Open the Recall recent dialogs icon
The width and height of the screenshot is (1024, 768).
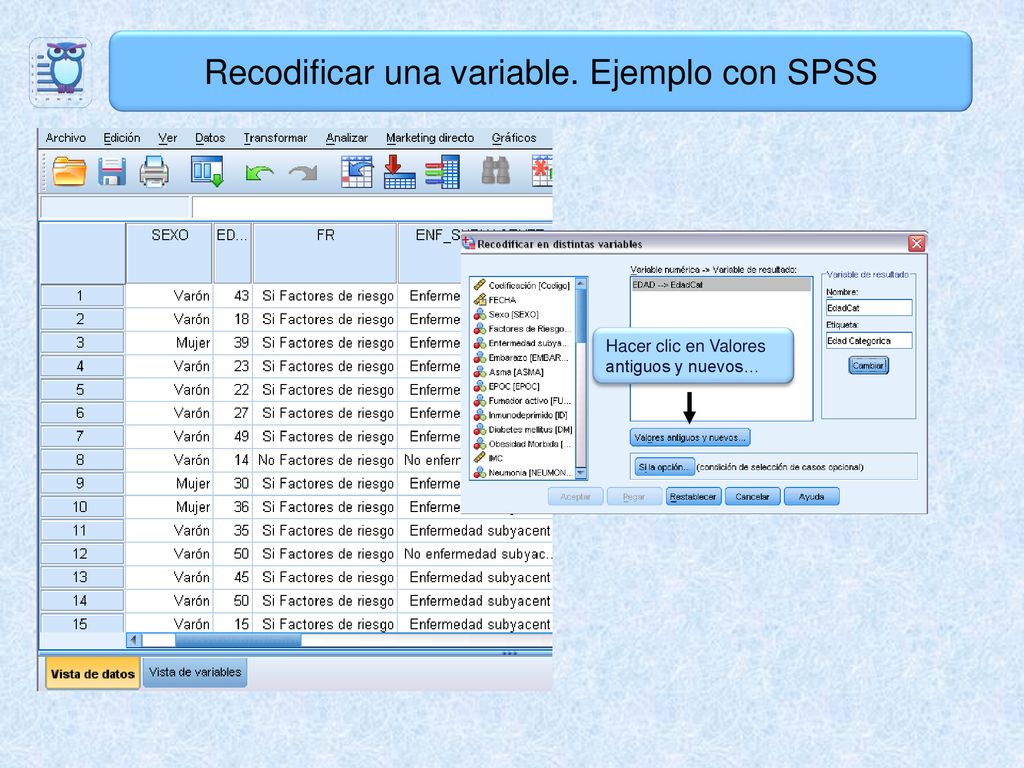[208, 172]
